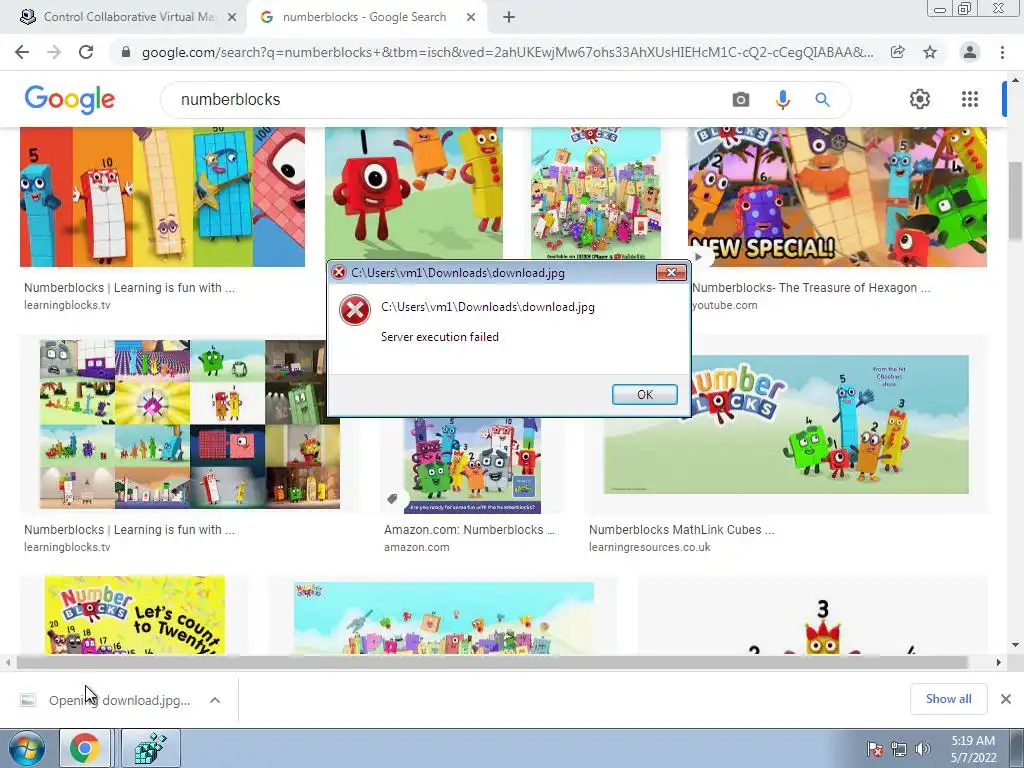Click the padlock site info icon
The width and height of the screenshot is (1024, 768).
126,52
